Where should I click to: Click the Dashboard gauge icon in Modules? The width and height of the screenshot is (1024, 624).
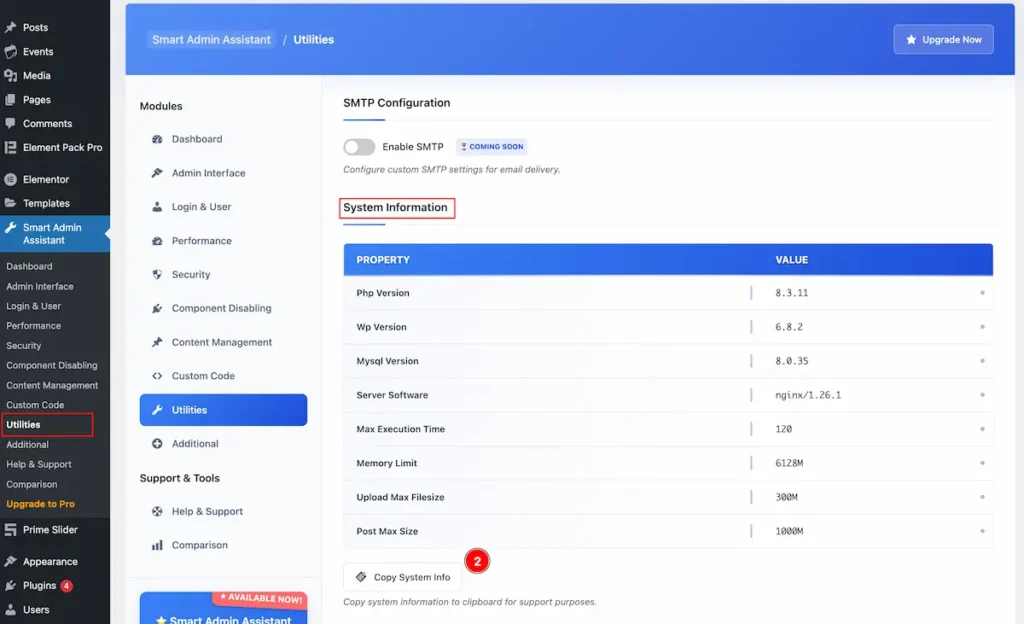[x=157, y=139]
